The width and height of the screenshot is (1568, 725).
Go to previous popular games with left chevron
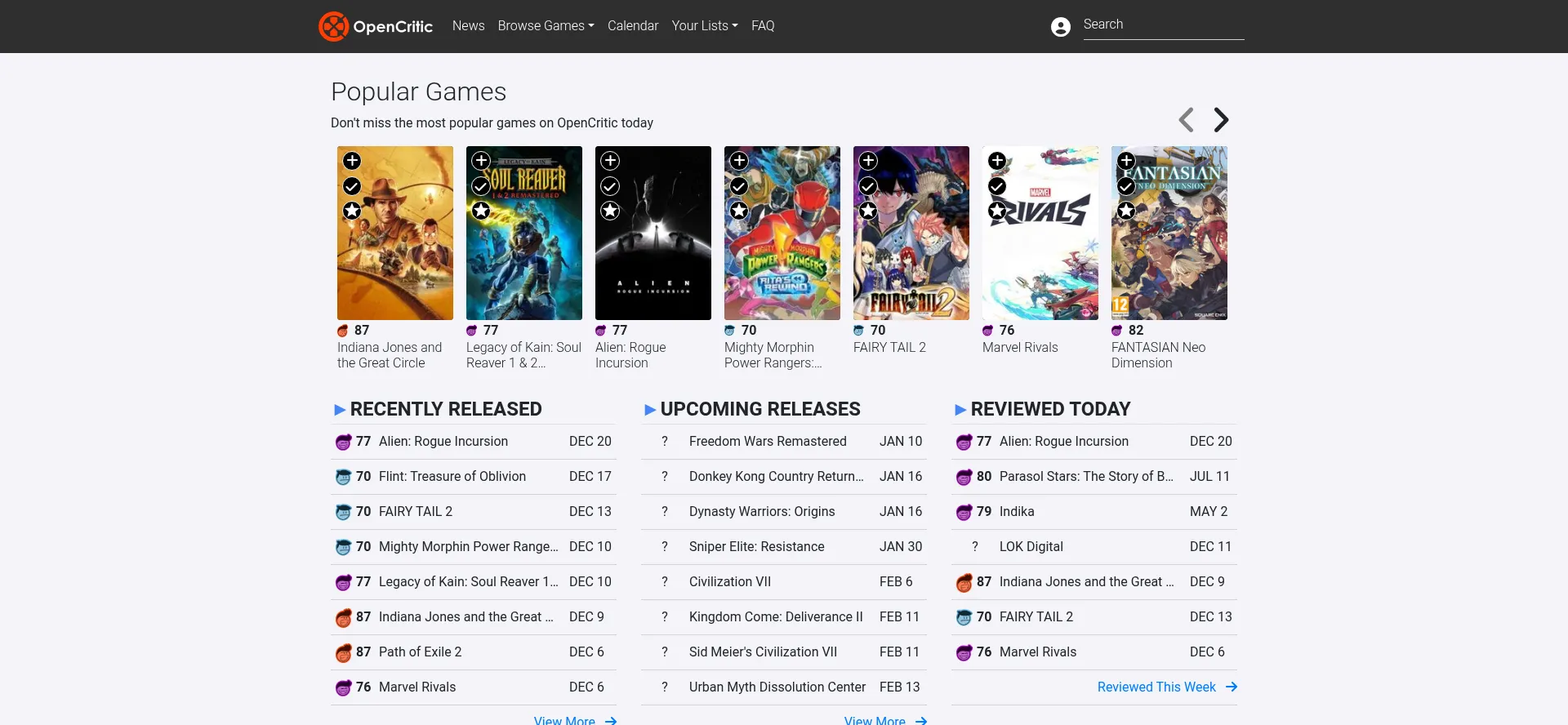pos(1187,120)
